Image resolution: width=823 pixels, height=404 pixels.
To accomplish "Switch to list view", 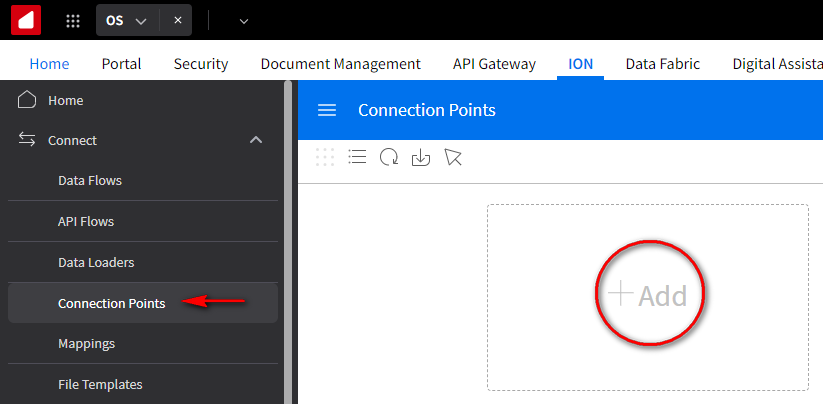I will coord(357,157).
